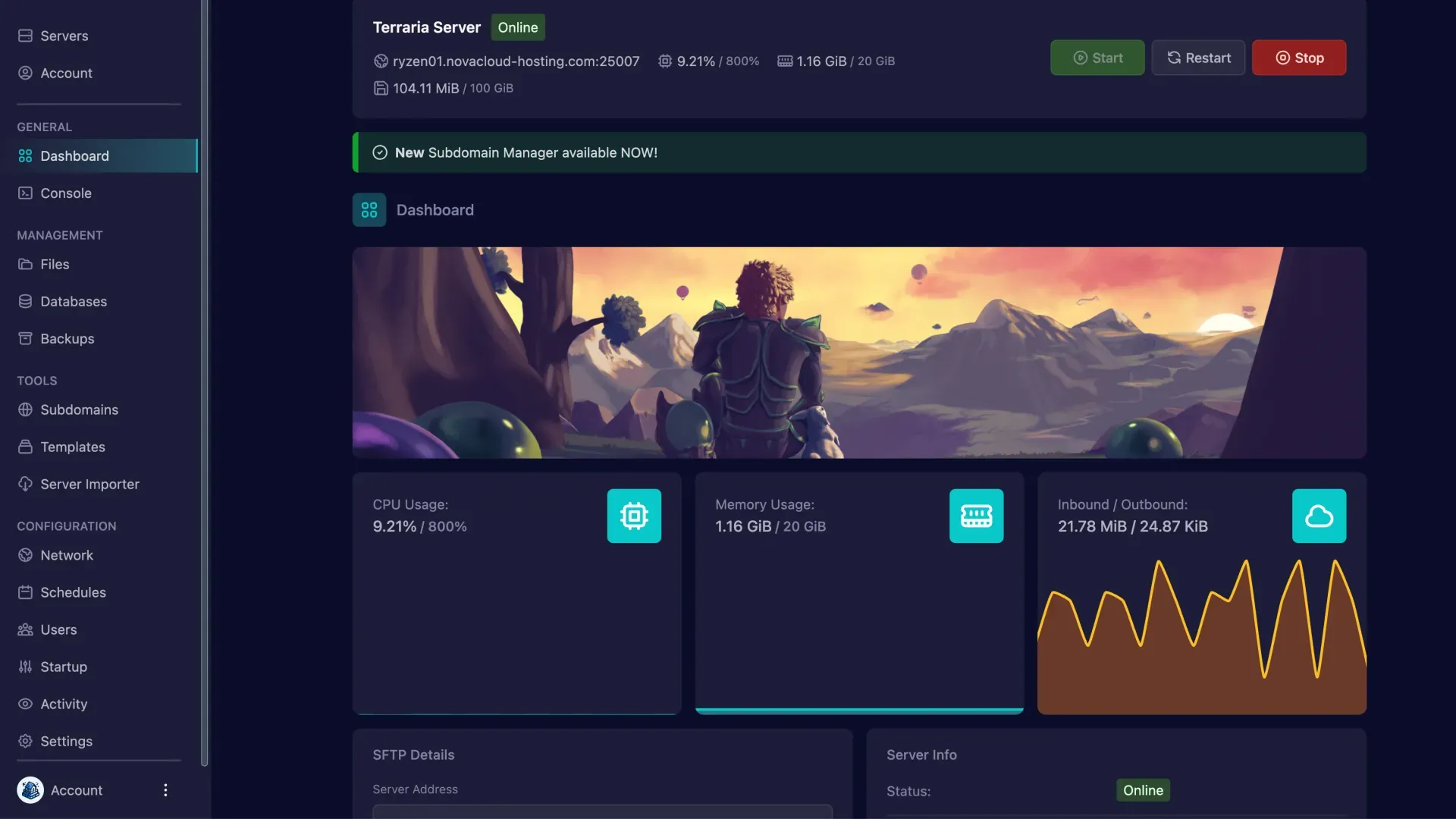Click the Server Importer cloud download icon
The height and width of the screenshot is (819, 1456).
[25, 484]
